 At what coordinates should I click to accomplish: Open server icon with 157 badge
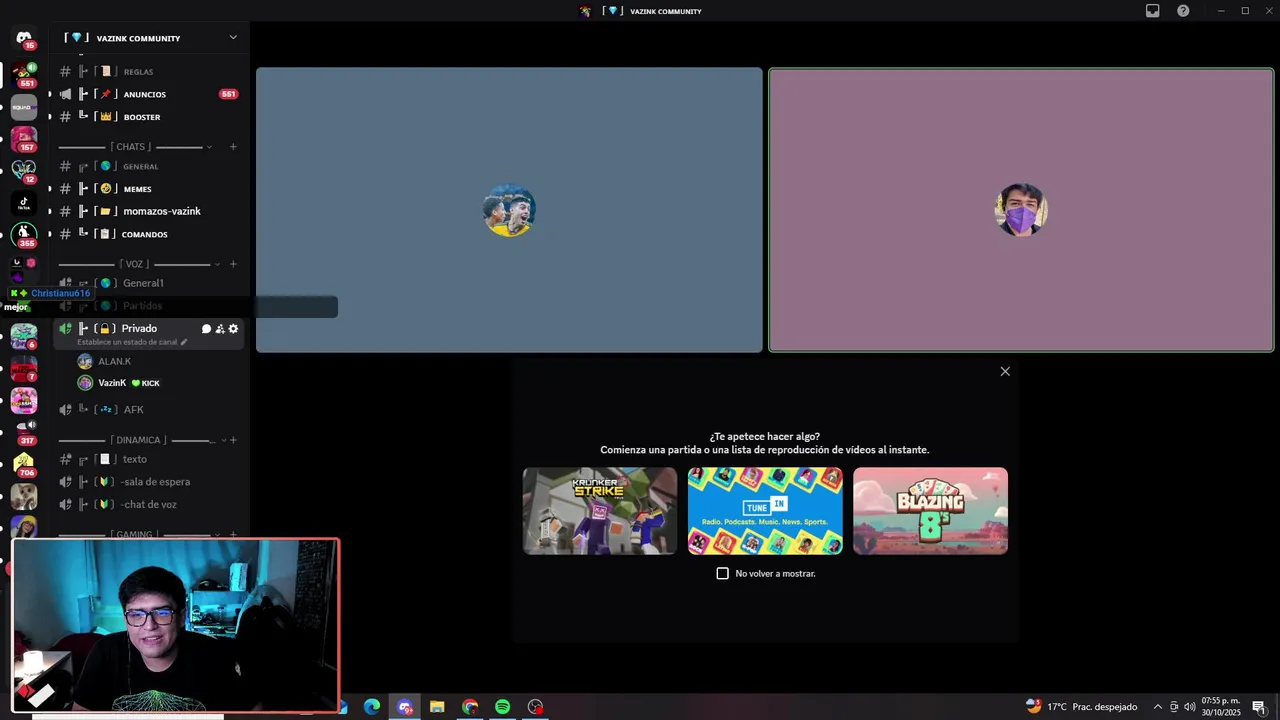point(24,139)
